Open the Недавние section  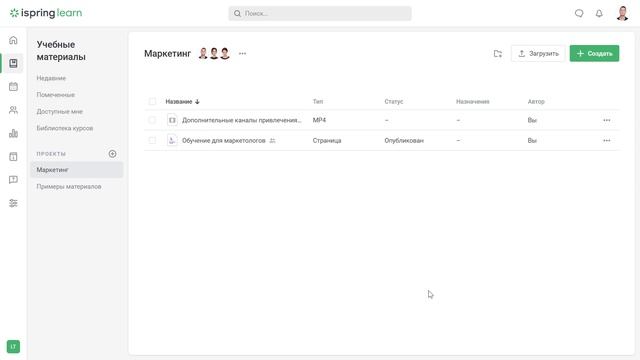[x=51, y=78]
